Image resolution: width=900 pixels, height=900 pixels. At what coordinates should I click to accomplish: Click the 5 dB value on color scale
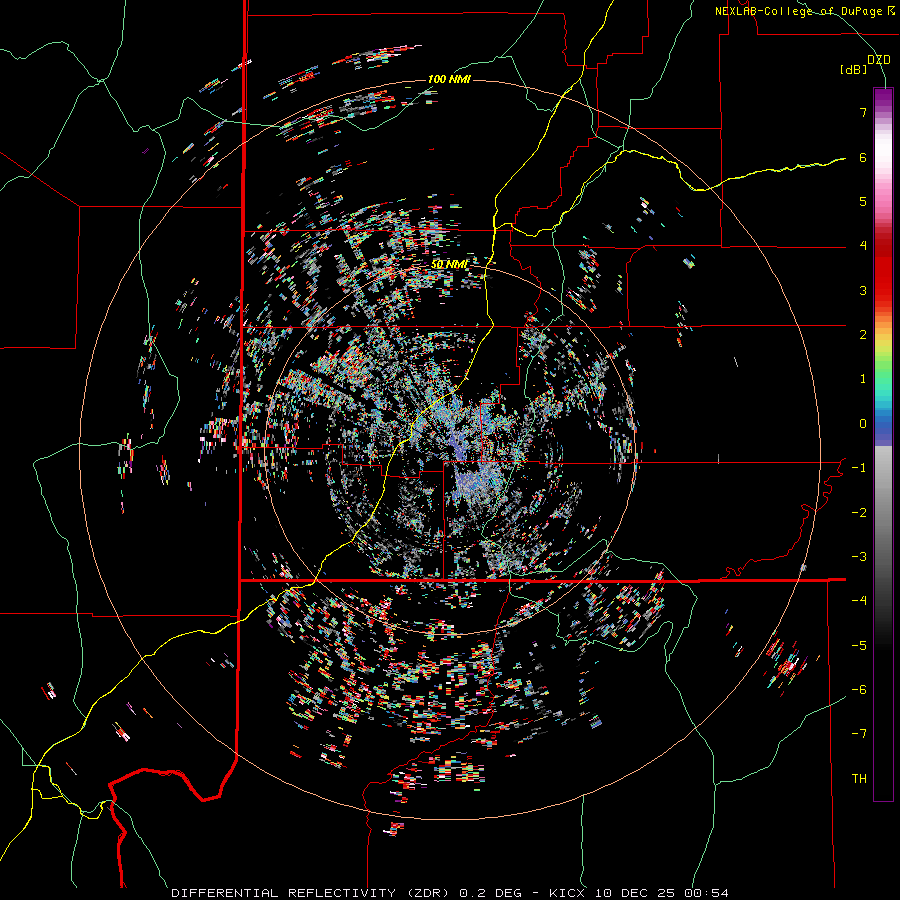863,201
